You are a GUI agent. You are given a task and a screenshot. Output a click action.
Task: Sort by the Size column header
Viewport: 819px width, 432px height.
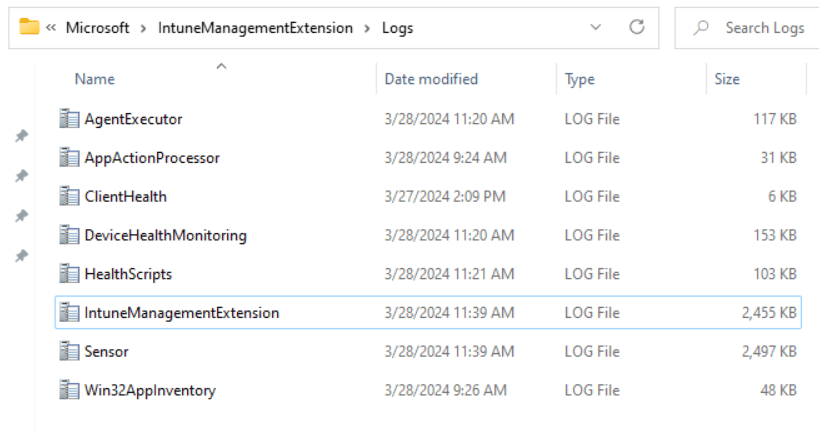[727, 79]
